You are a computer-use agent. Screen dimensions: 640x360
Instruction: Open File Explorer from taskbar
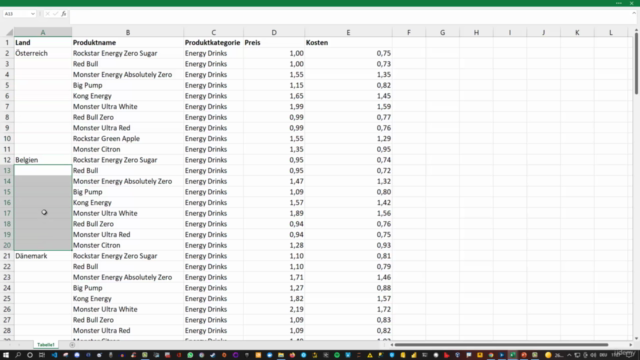pos(281,355)
